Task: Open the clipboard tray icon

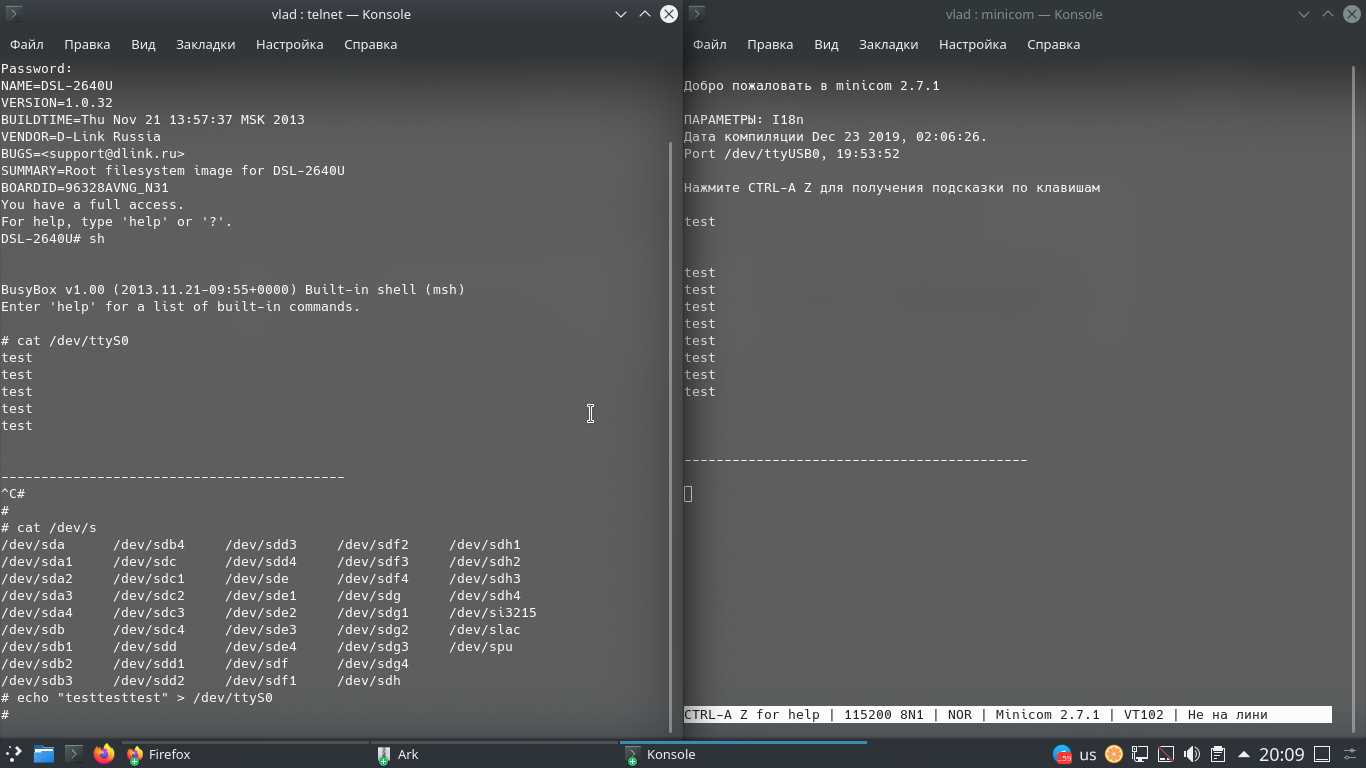Action: (x=1217, y=754)
